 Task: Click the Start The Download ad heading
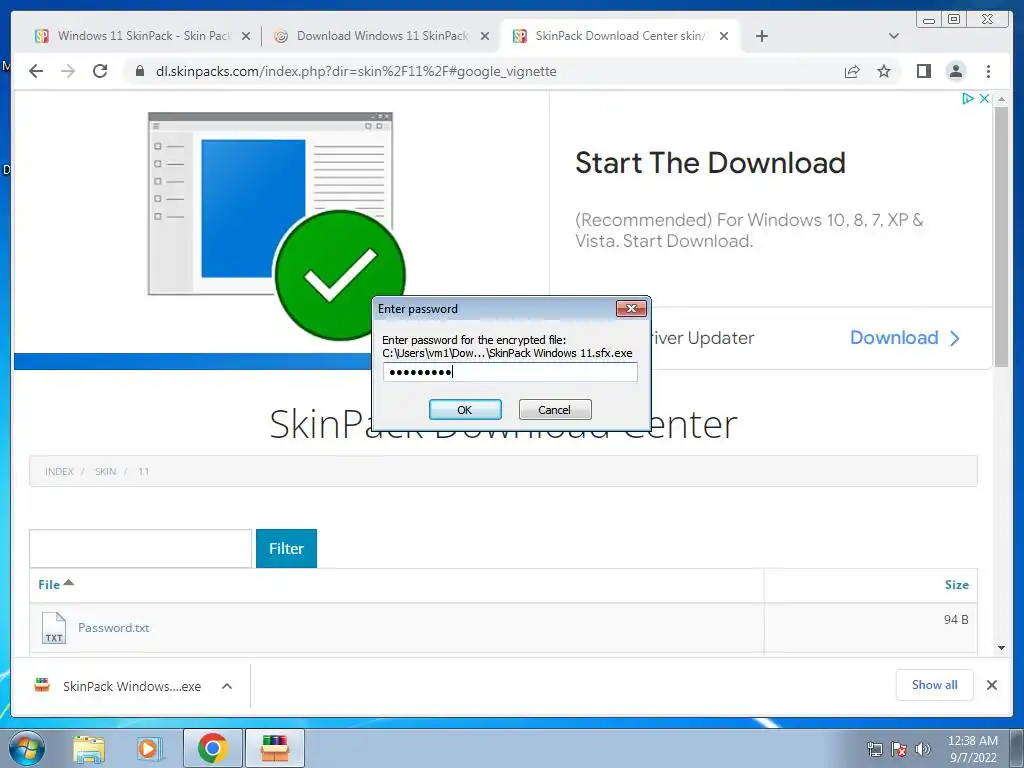710,163
